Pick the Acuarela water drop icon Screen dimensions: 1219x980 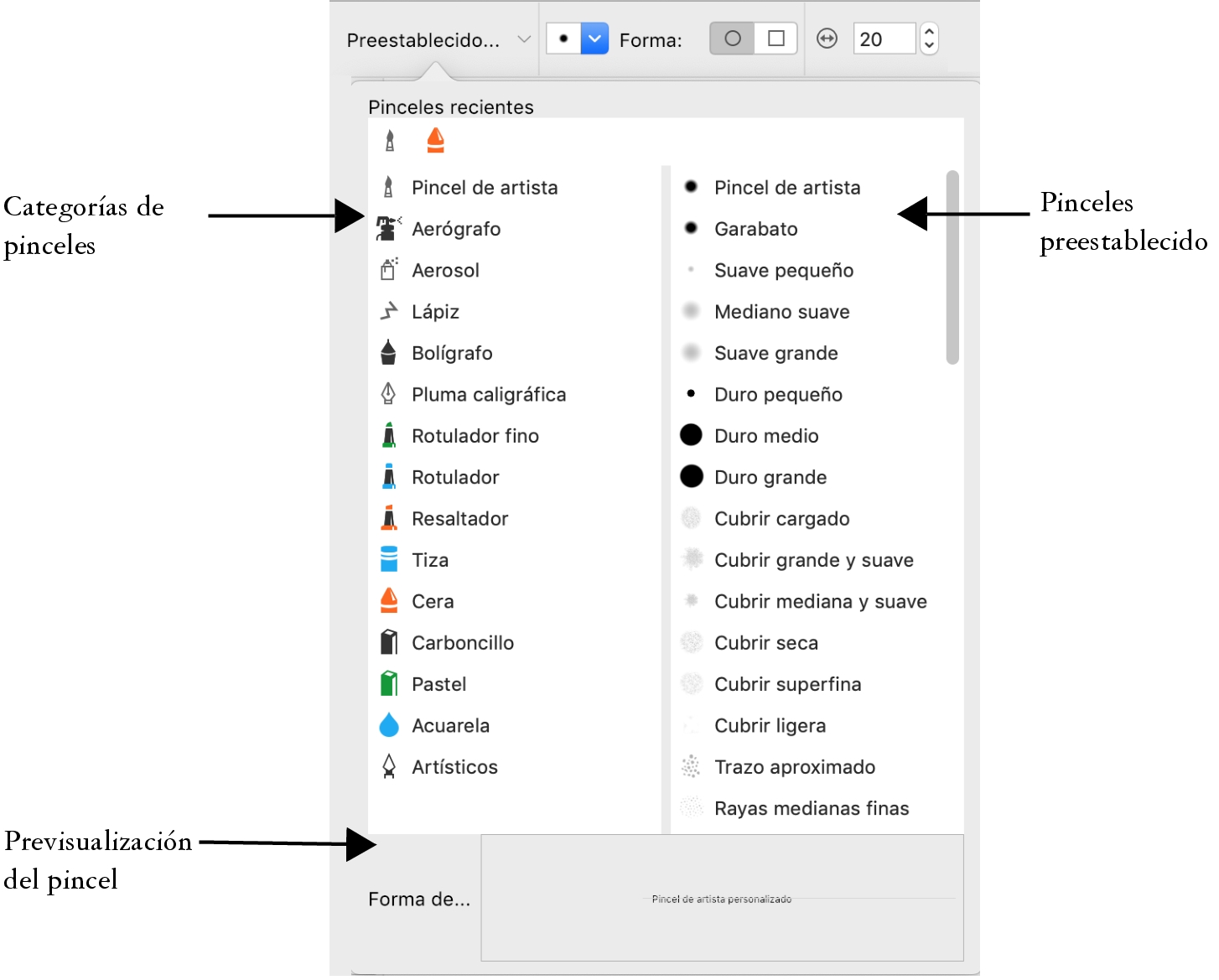(388, 725)
